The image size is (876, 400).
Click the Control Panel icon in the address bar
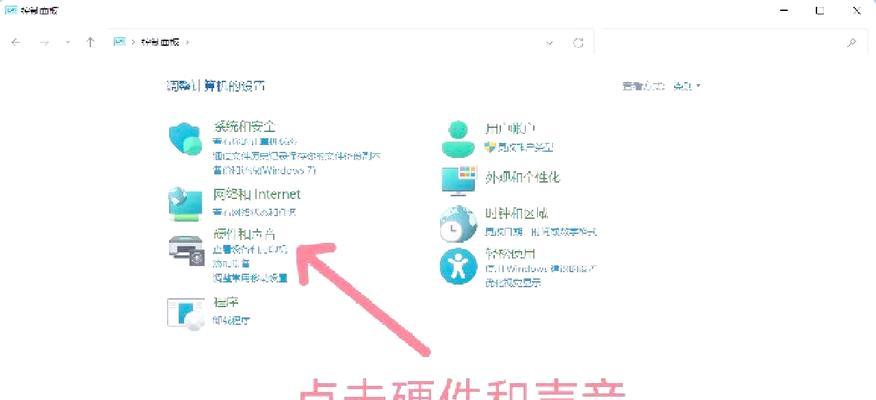tap(120, 42)
